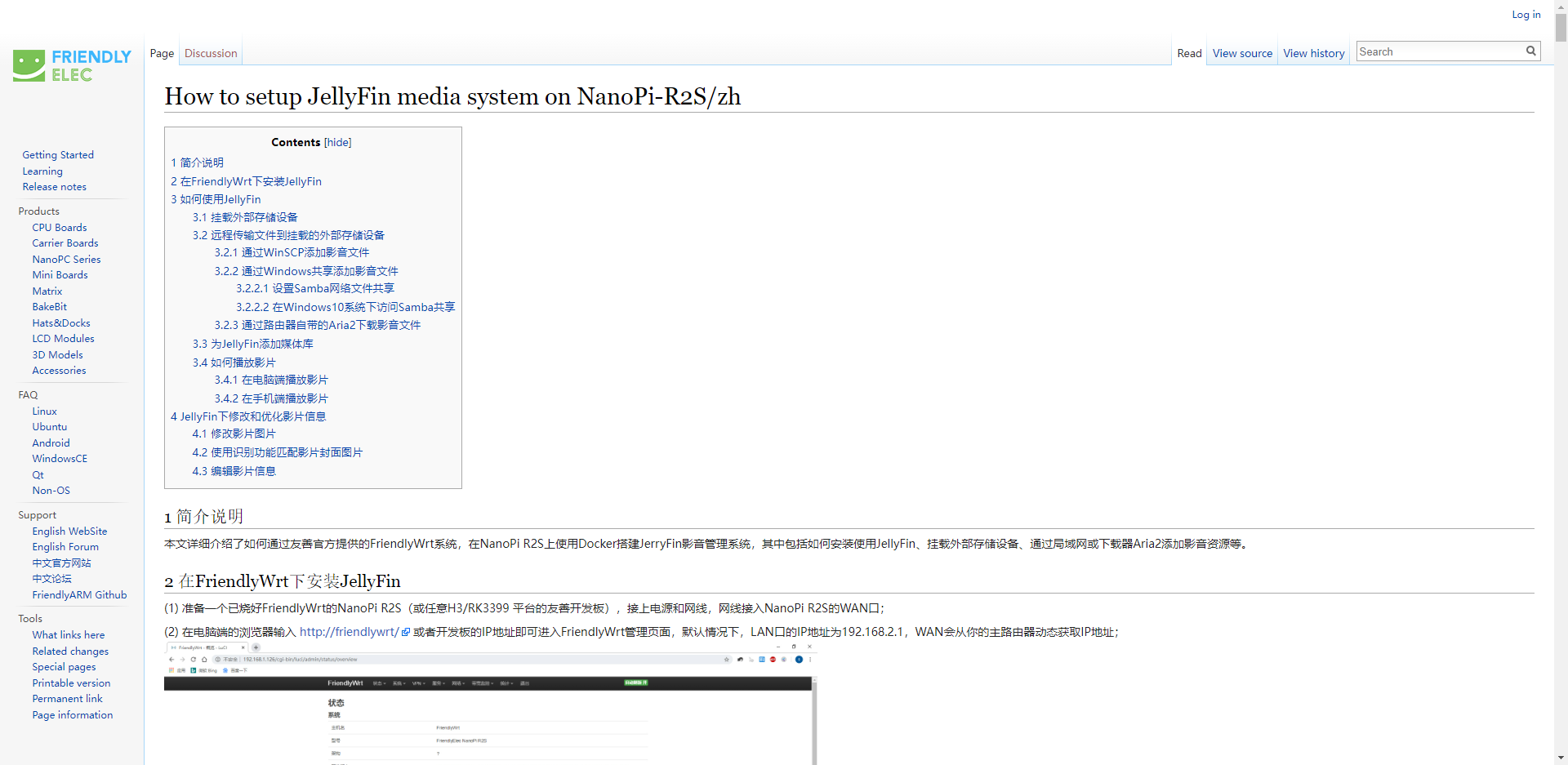Jump to section 3.2.2.2 Windows10访问Samba共享
Image resolution: width=1568 pixels, height=765 pixels.
[x=345, y=307]
